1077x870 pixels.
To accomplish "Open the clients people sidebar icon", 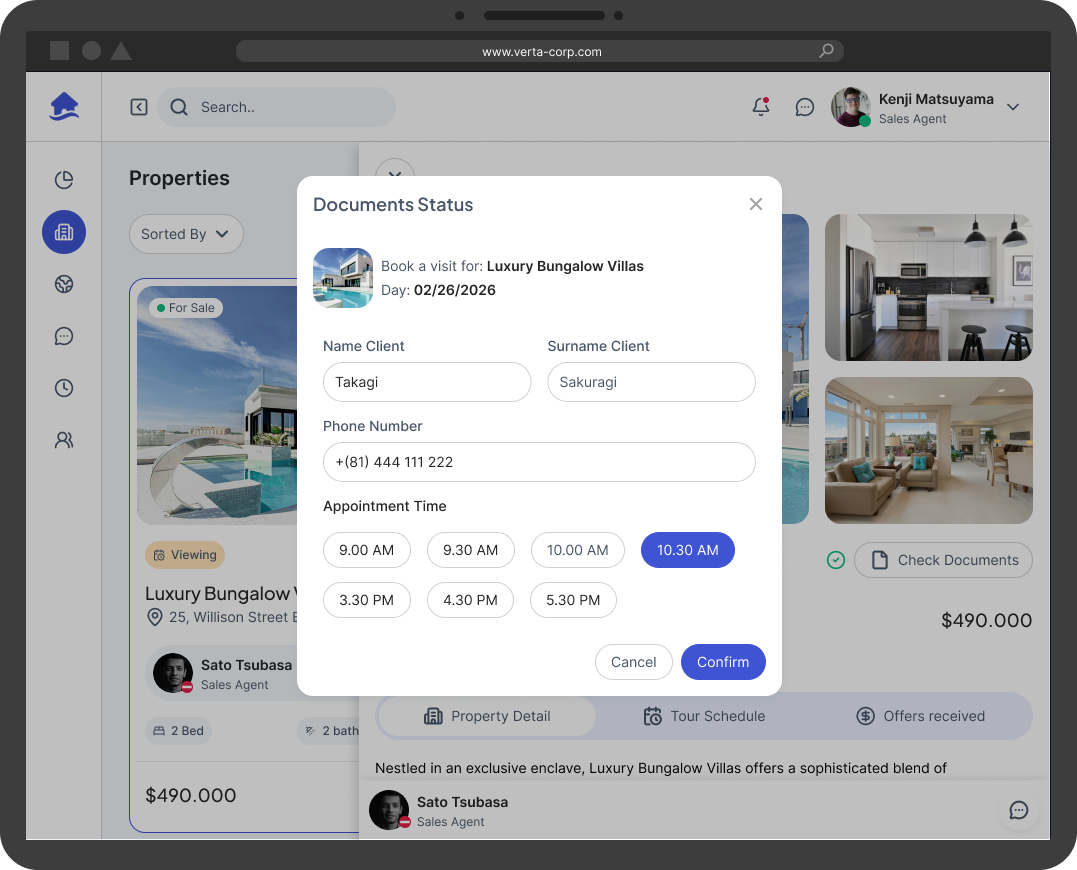I will pyautogui.click(x=64, y=440).
